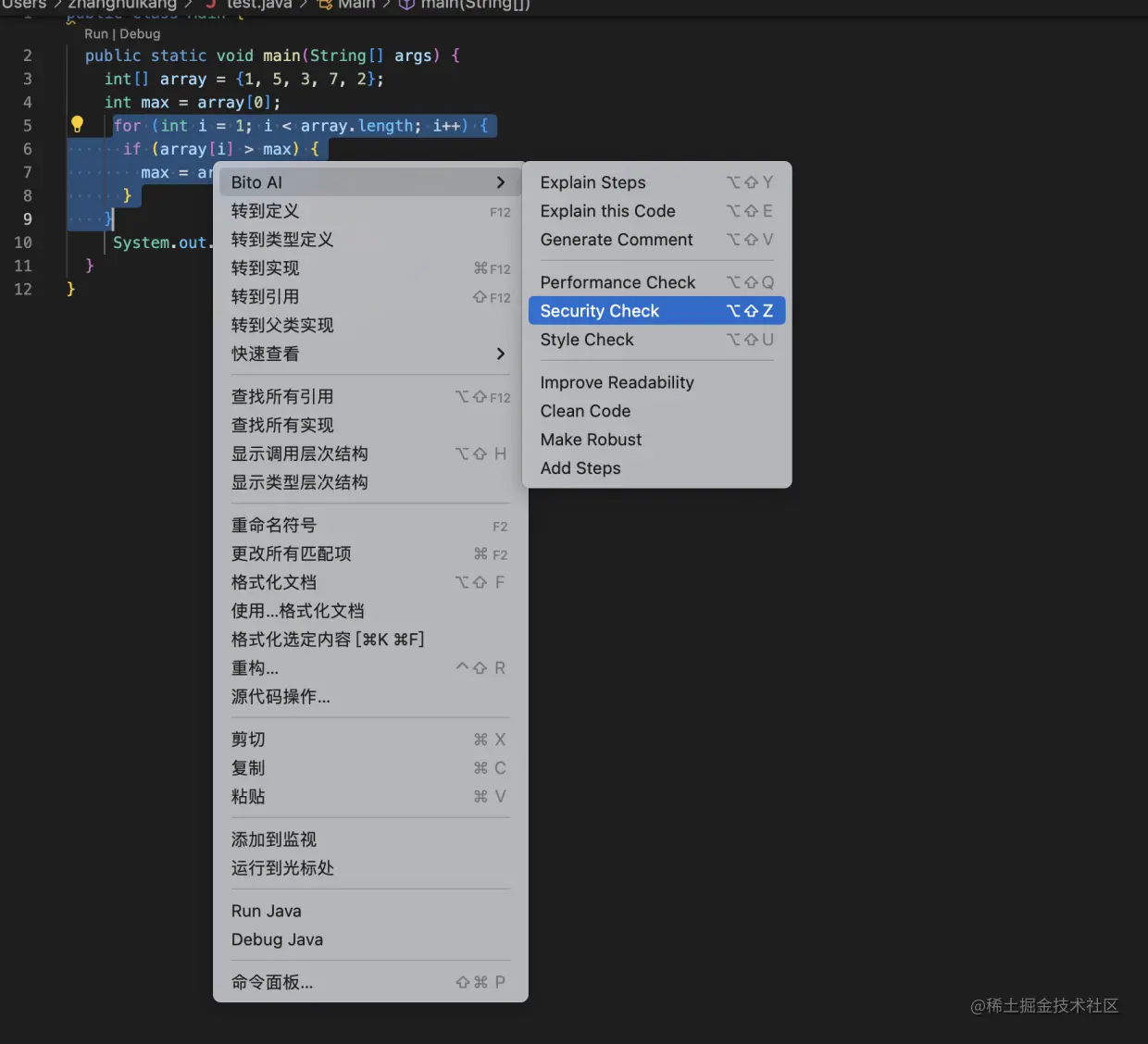Open the Bito AI context menu entry

370,182
